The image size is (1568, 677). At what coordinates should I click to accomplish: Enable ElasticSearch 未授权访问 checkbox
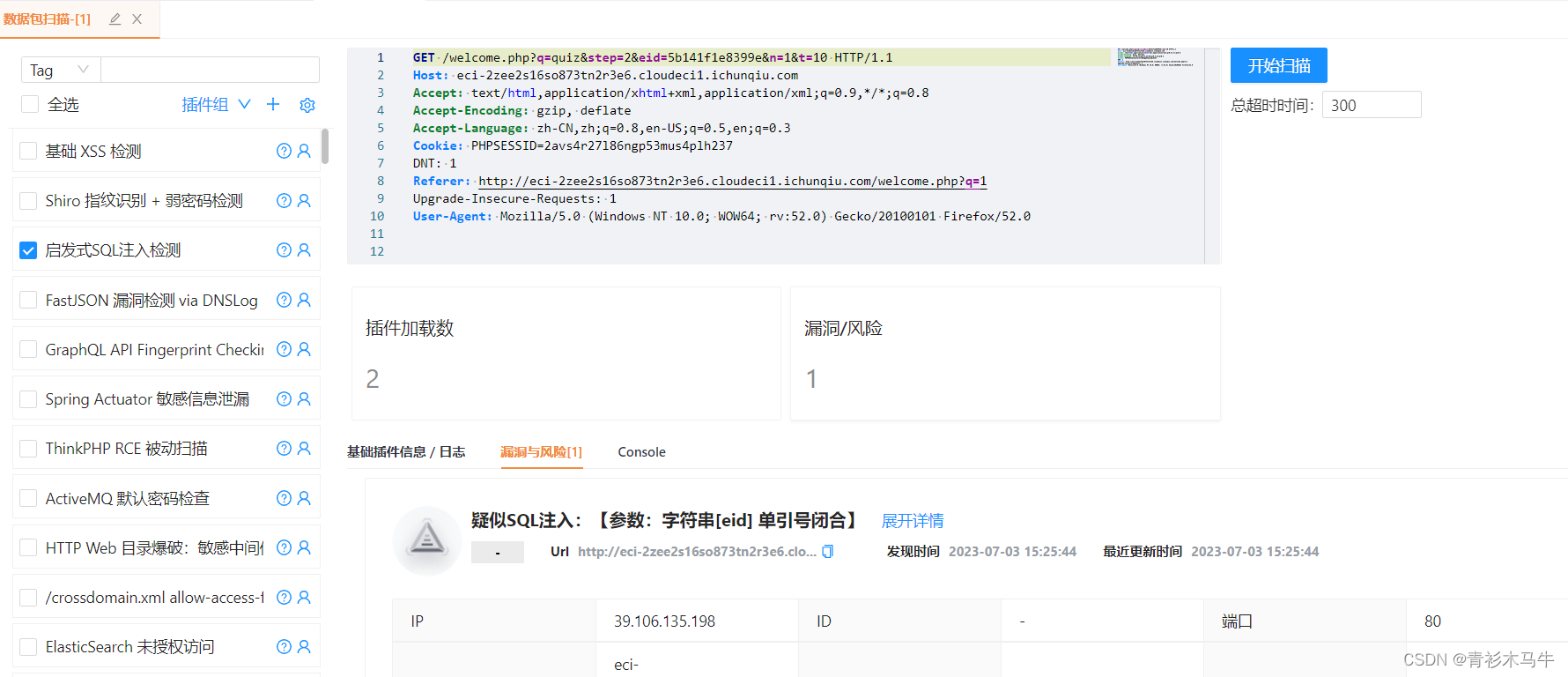click(28, 646)
